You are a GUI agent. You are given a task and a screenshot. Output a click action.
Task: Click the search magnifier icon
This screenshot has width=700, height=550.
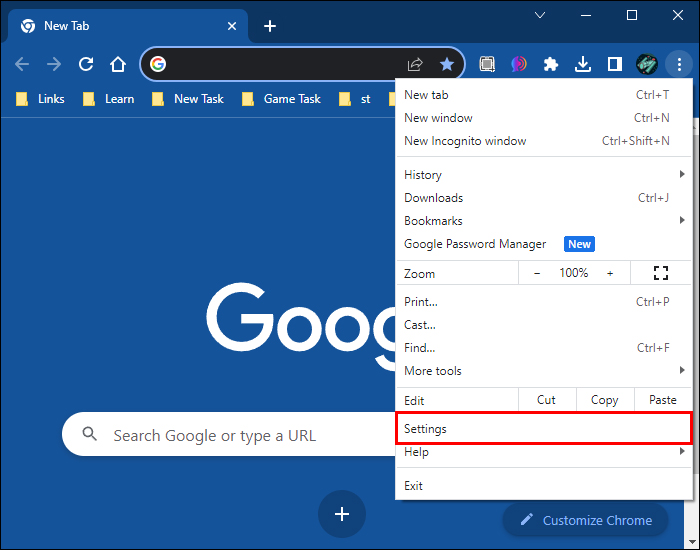point(89,433)
